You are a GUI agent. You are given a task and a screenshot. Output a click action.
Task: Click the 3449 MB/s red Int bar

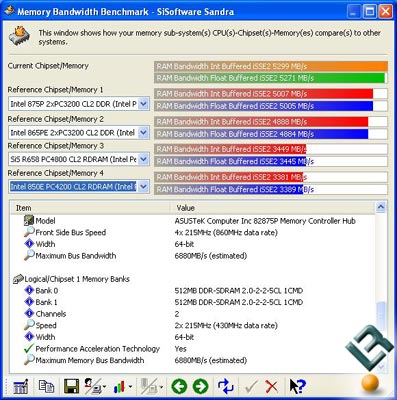pyautogui.click(x=230, y=149)
